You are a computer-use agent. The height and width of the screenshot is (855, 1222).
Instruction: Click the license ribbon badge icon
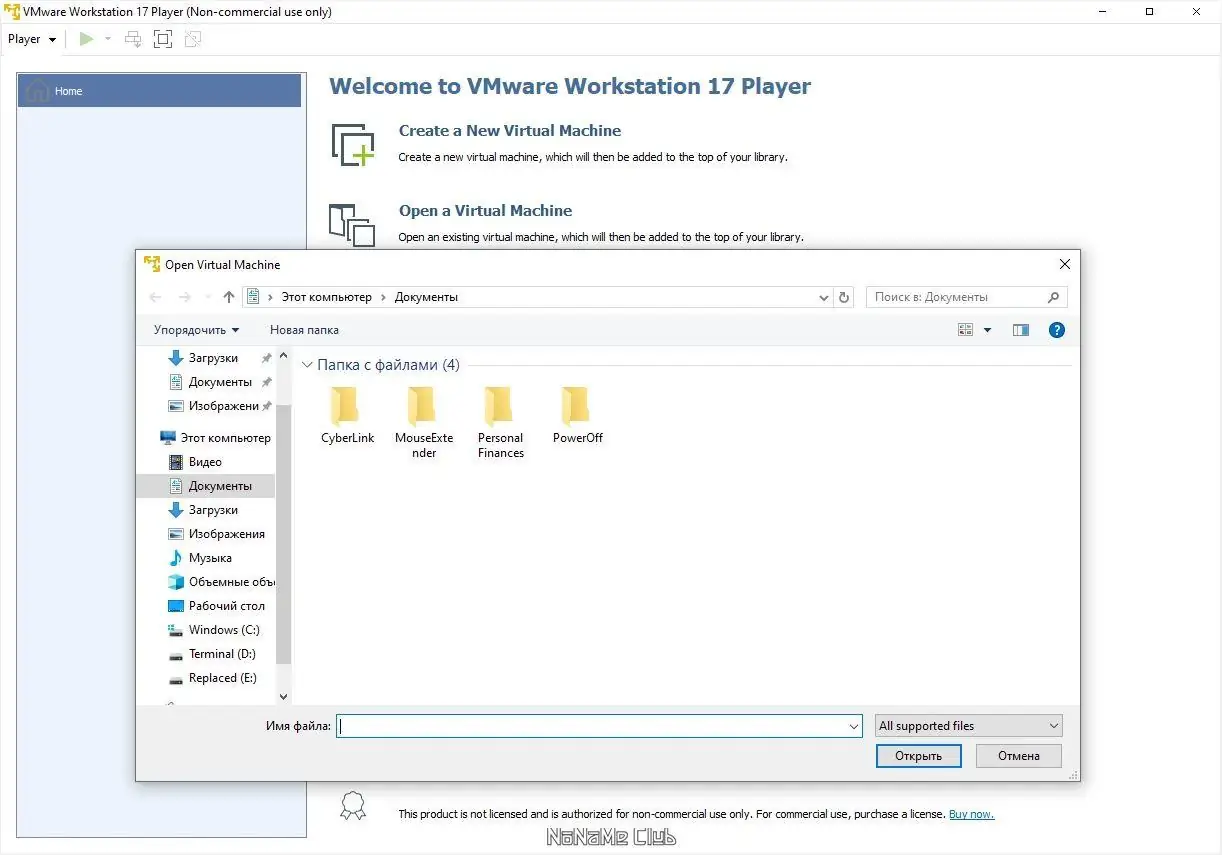pyautogui.click(x=352, y=806)
